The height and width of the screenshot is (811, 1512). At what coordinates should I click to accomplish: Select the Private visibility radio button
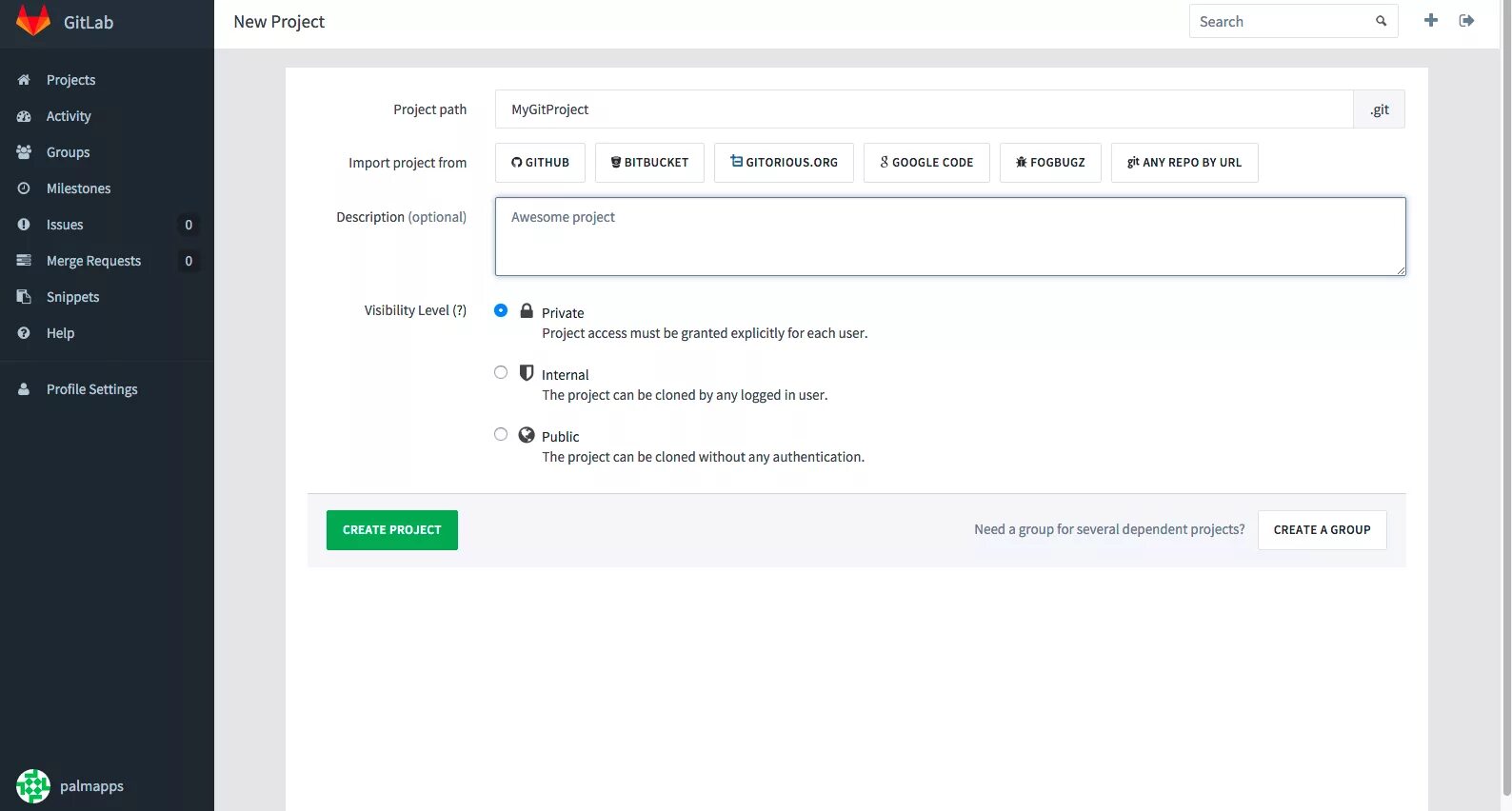tap(501, 310)
